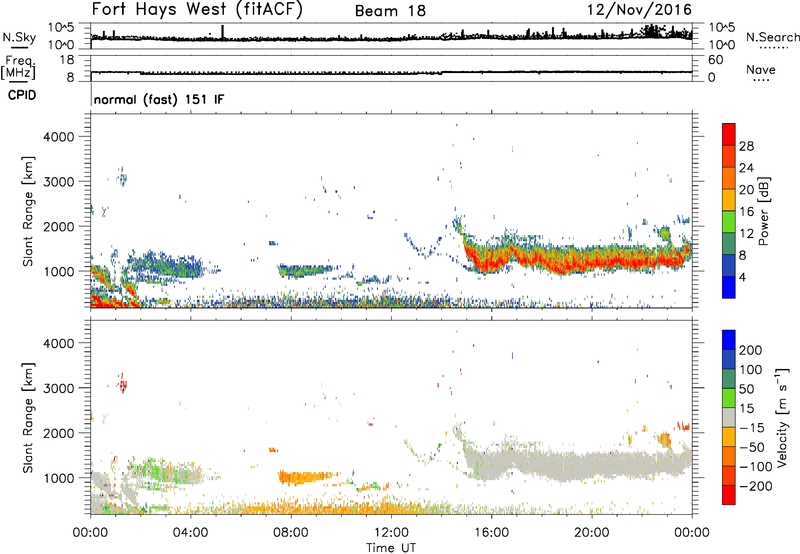This screenshot has width=800, height=554.
Task: Click "Slant Range [km]" label of Velocity panel
Action: [x=28, y=418]
